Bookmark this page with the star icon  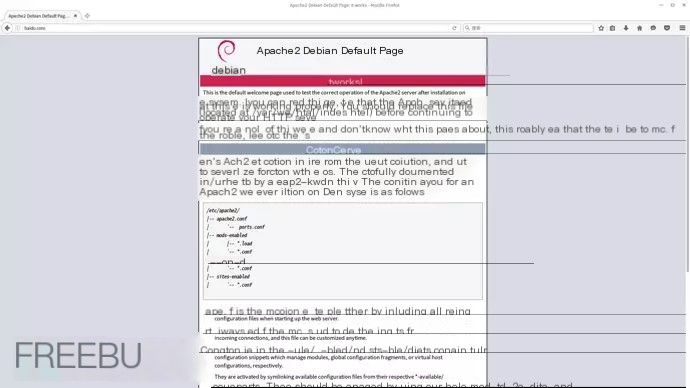click(x=601, y=28)
